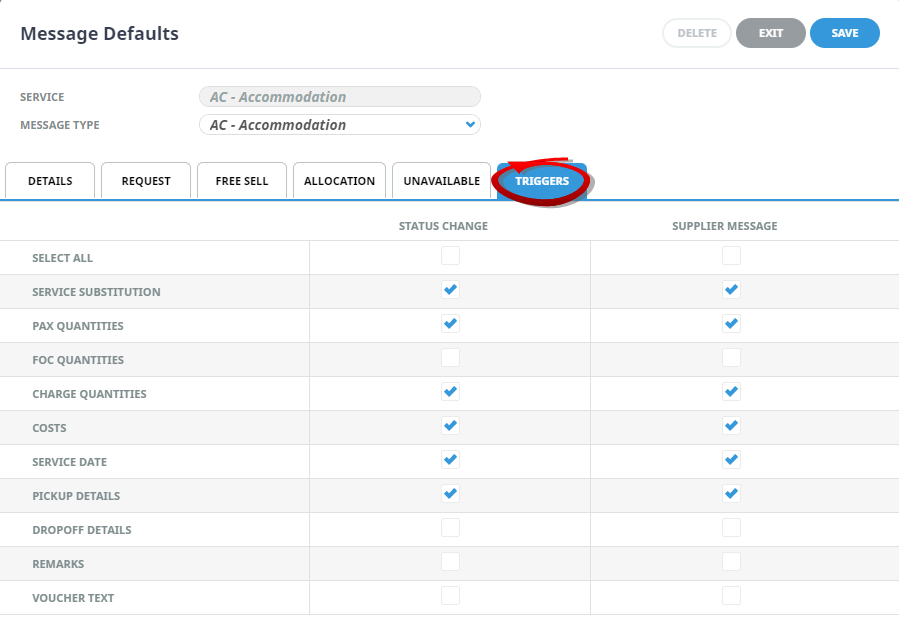This screenshot has height=625, width=899.
Task: Enable FOC Quantities Status Change checkbox
Action: coord(451,358)
